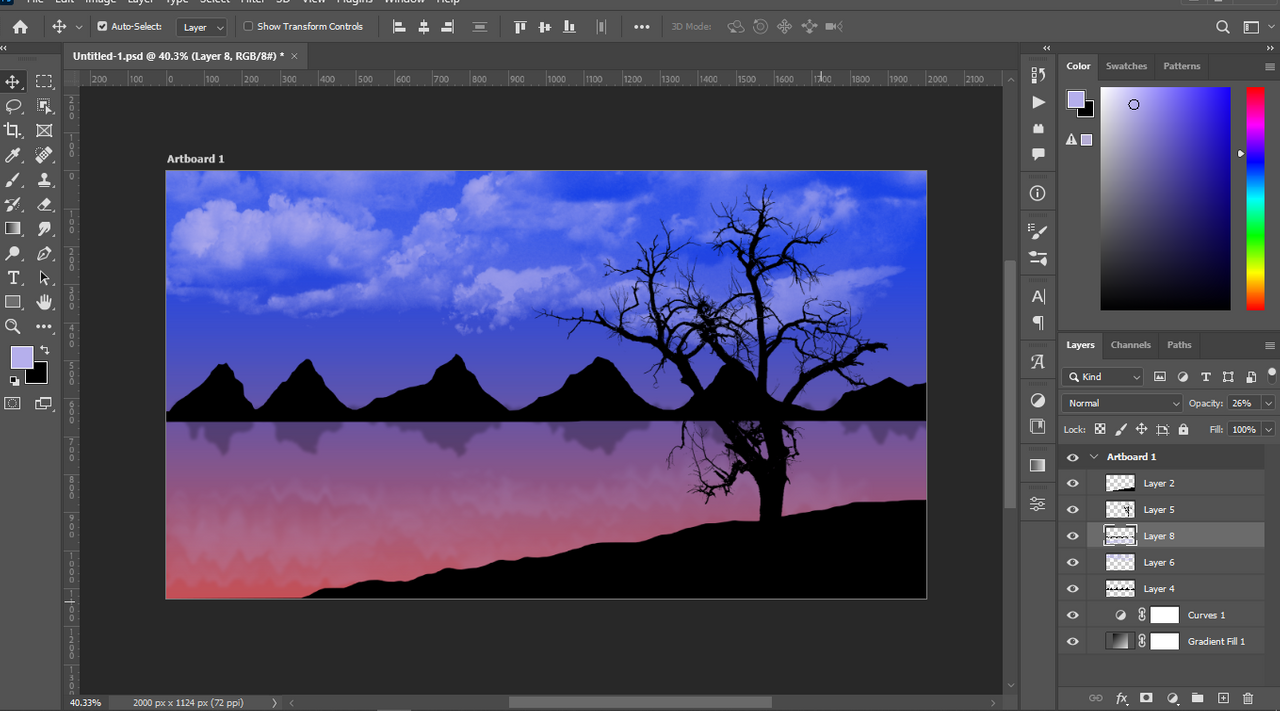Click the vertical hue slider strip
This screenshot has height=711, width=1280.
[1254, 198]
